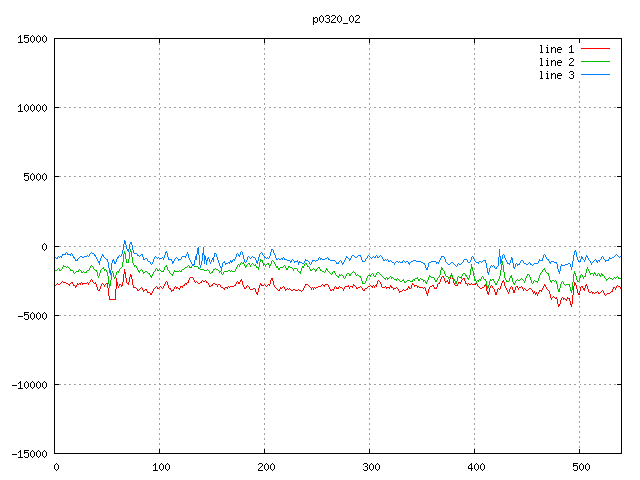This screenshot has width=640, height=480.
Task: Click the y-axis label 15000
Action: [32, 39]
